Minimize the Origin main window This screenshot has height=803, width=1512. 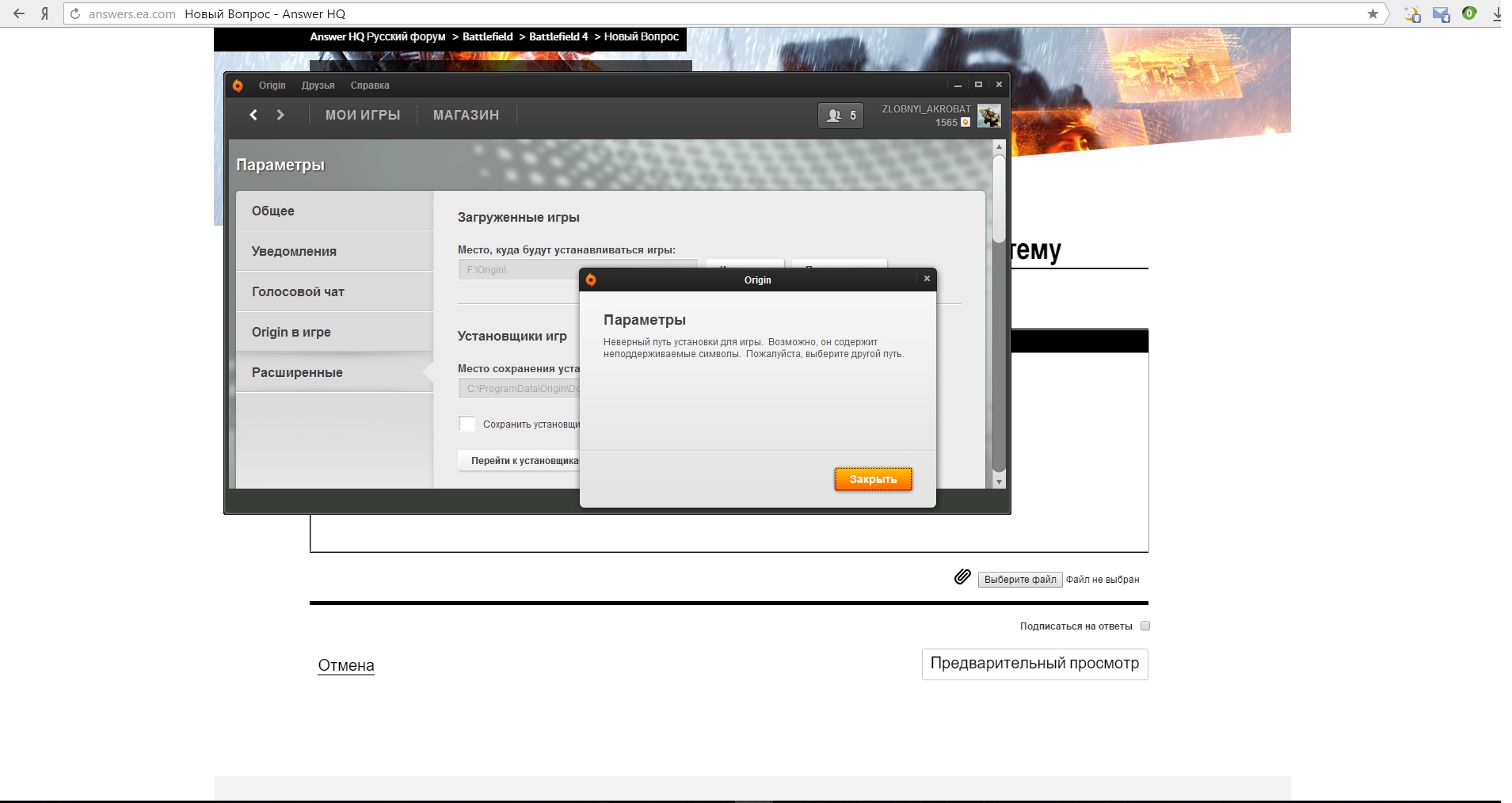pyautogui.click(x=958, y=85)
